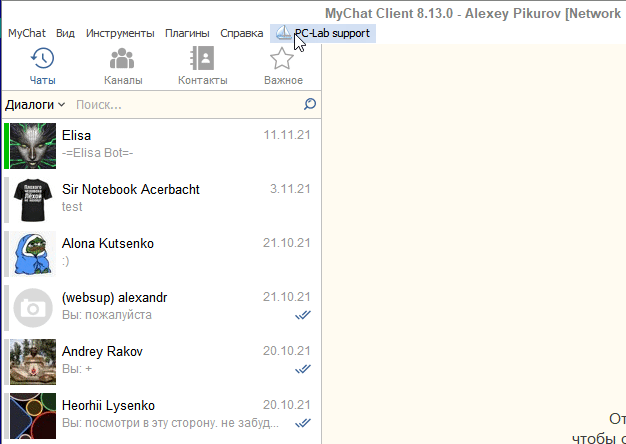Expand the Диалоги dropdown
Image resolution: width=626 pixels, height=444 pixels.
35,105
